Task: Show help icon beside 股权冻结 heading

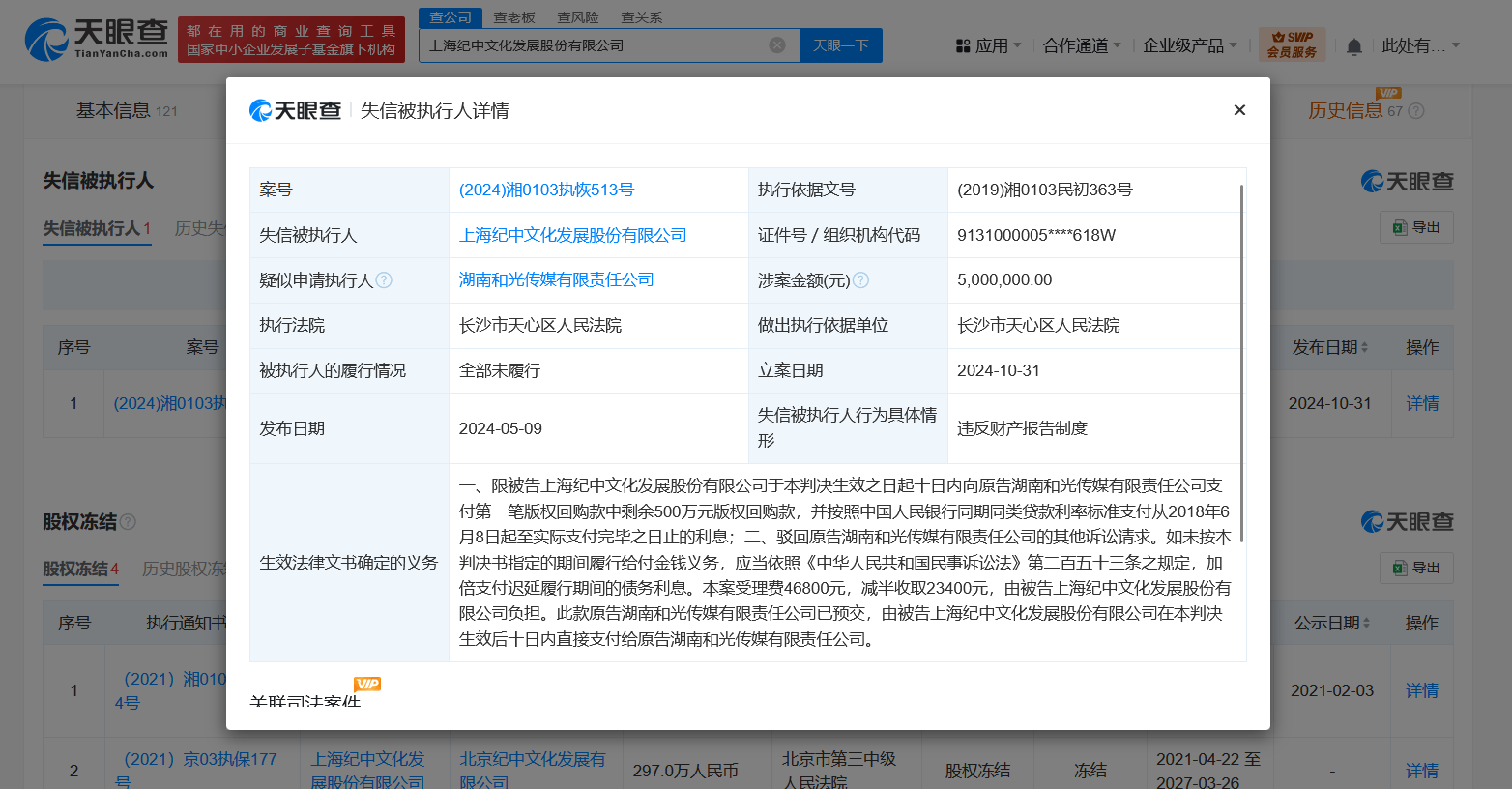Action: click(128, 522)
